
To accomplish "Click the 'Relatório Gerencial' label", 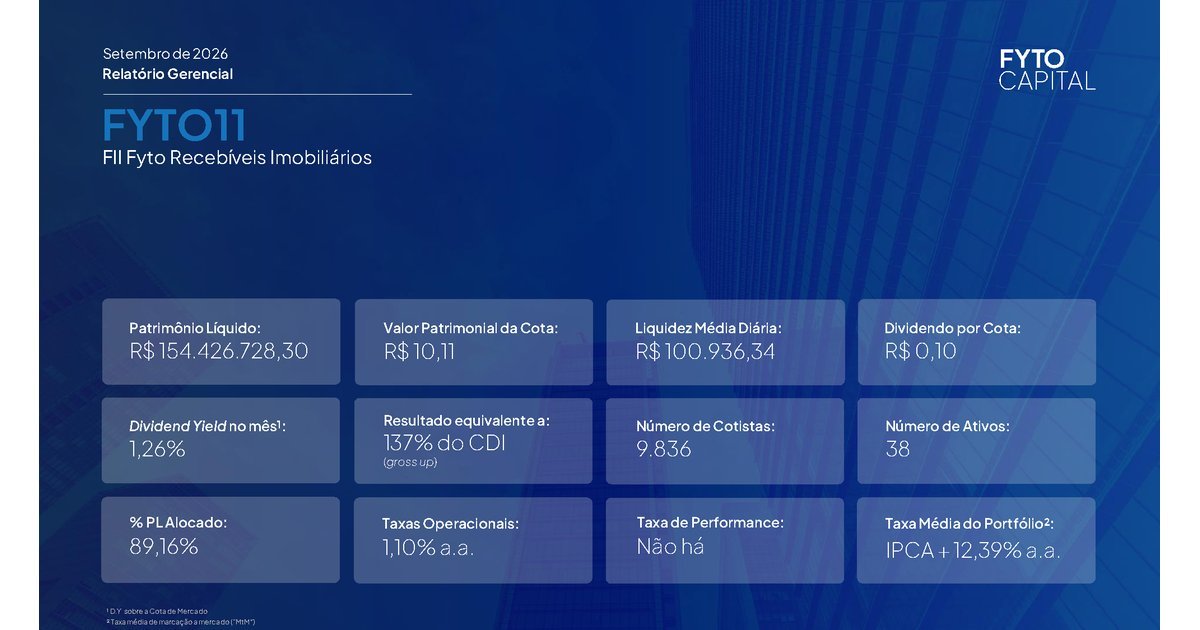I will coord(167,74).
